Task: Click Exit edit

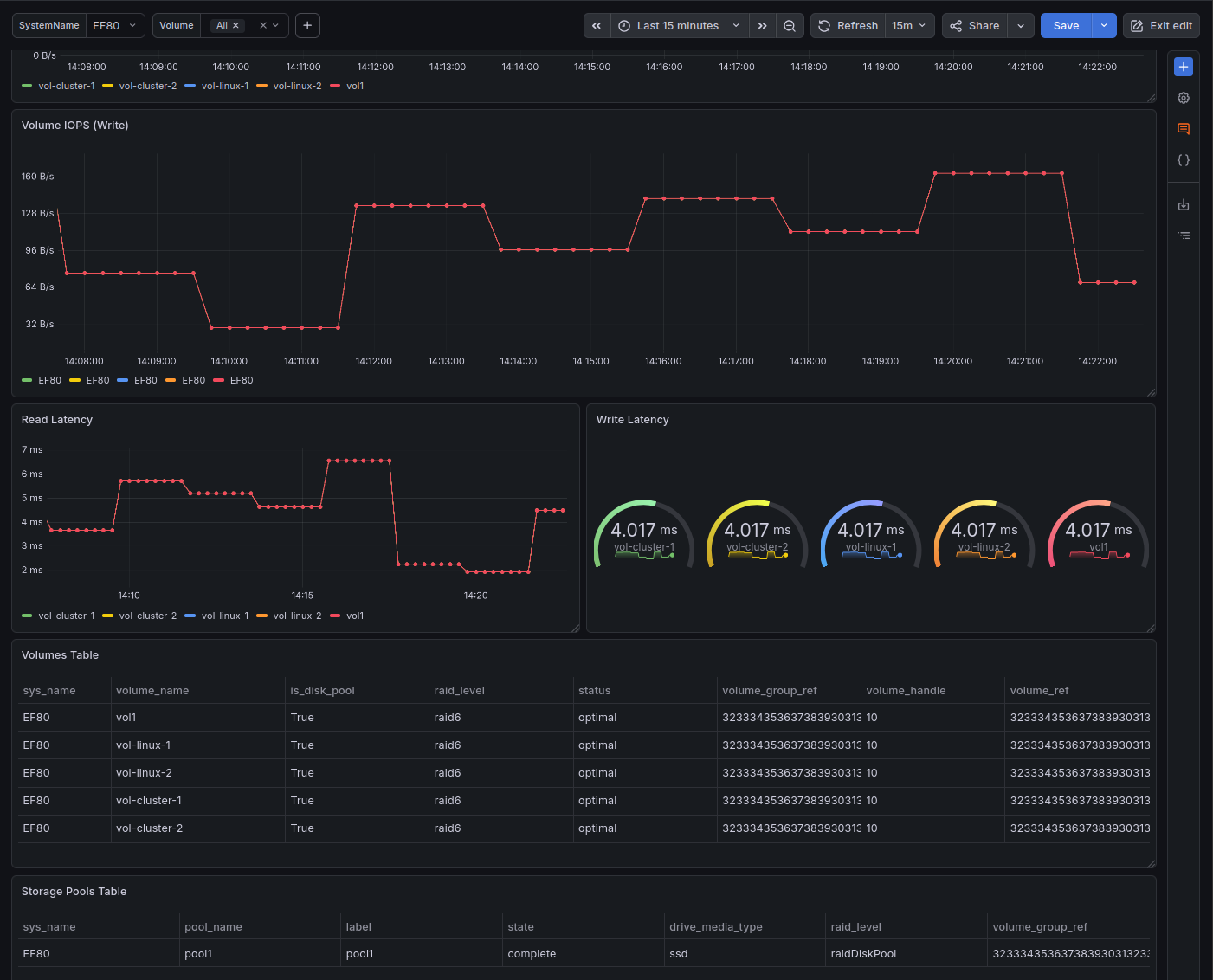Action: [x=1161, y=26]
